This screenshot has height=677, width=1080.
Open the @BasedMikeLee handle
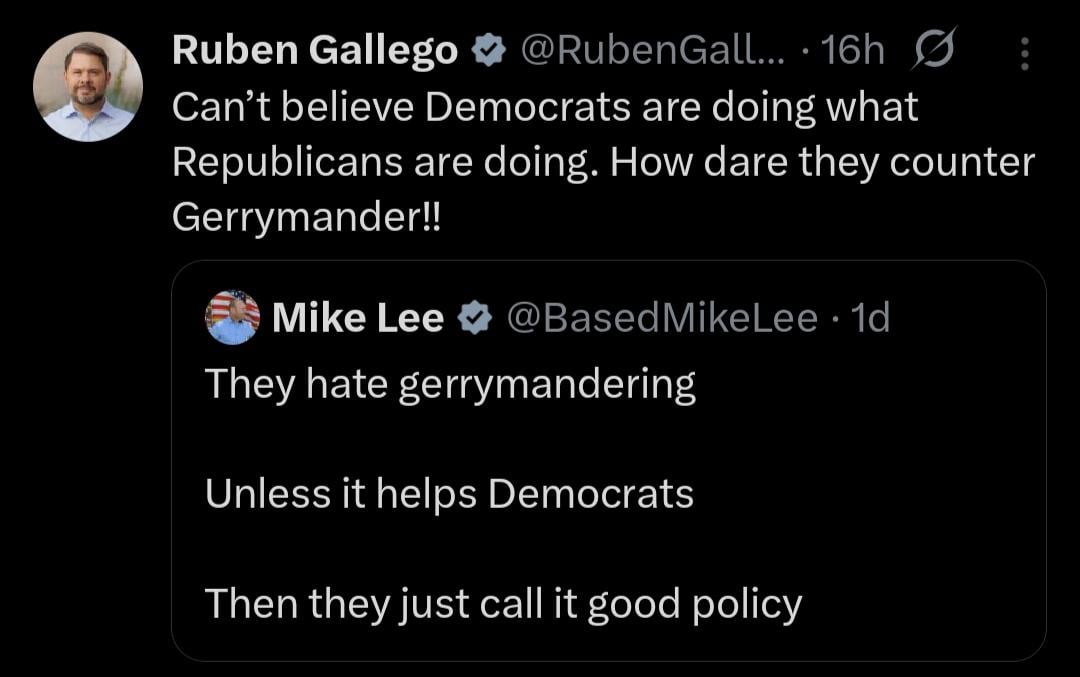(x=662, y=318)
